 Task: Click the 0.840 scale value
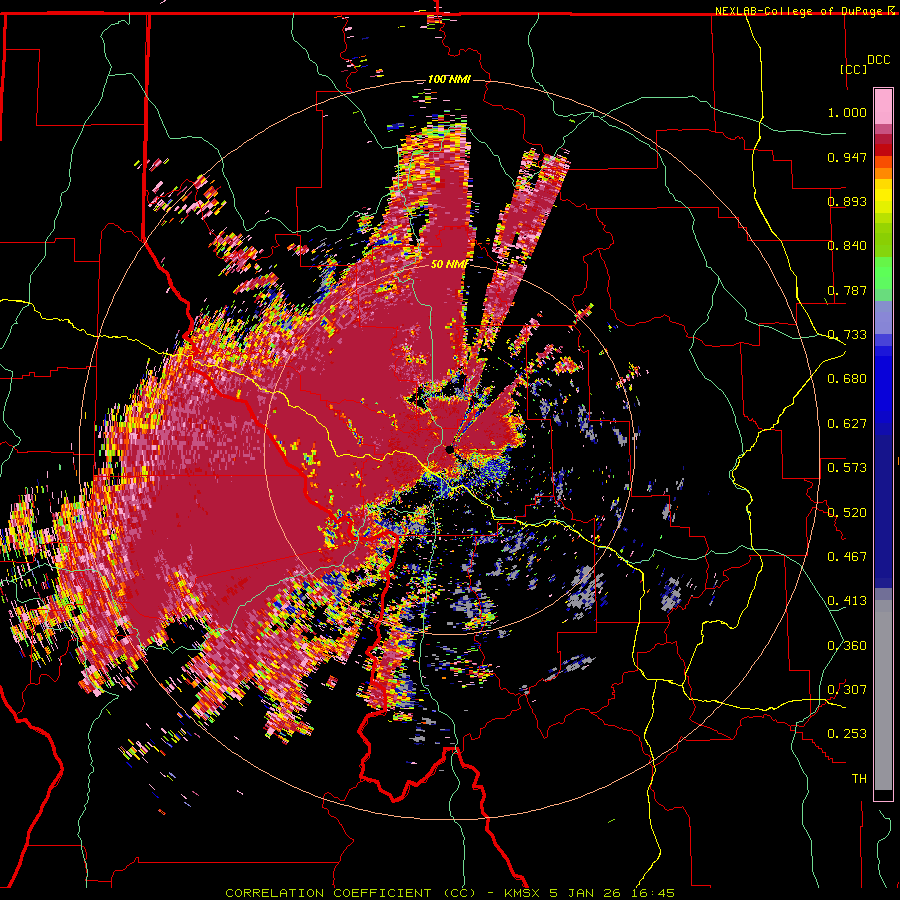point(847,246)
